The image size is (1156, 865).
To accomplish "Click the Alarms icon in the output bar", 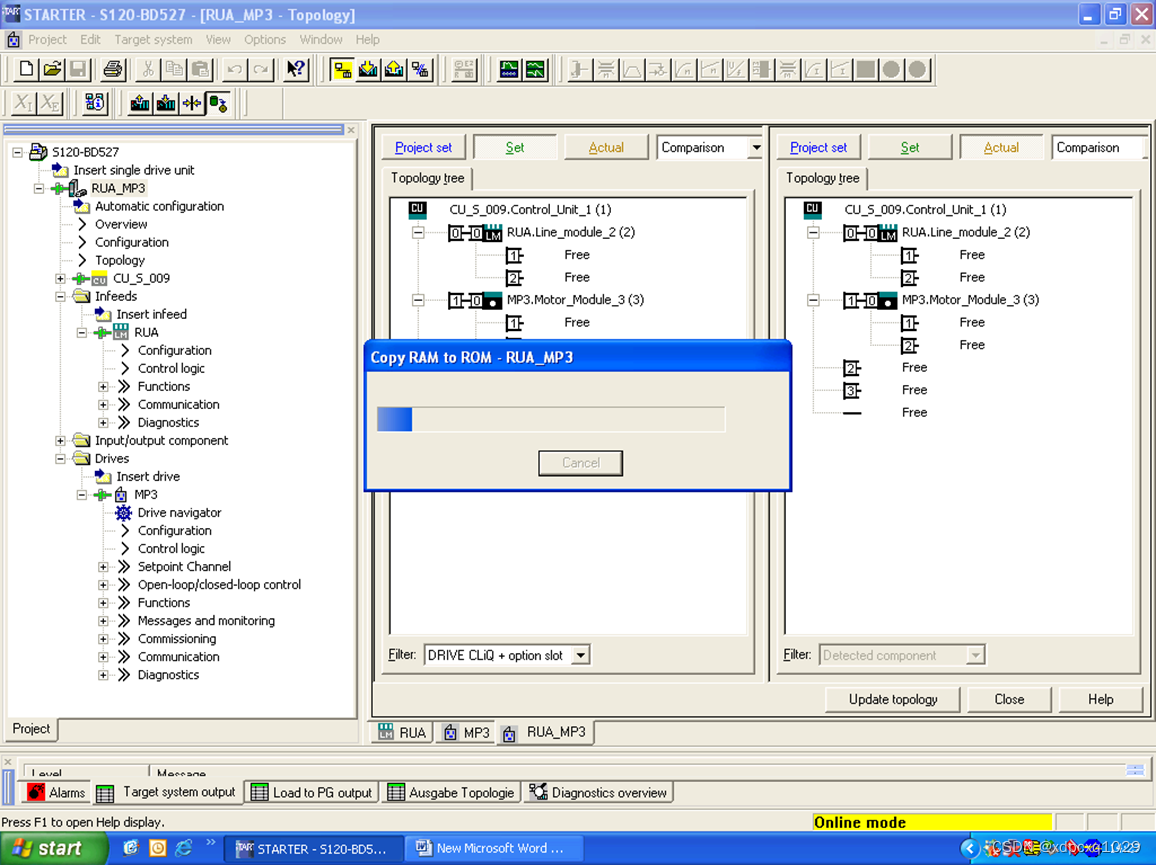I will 35,792.
